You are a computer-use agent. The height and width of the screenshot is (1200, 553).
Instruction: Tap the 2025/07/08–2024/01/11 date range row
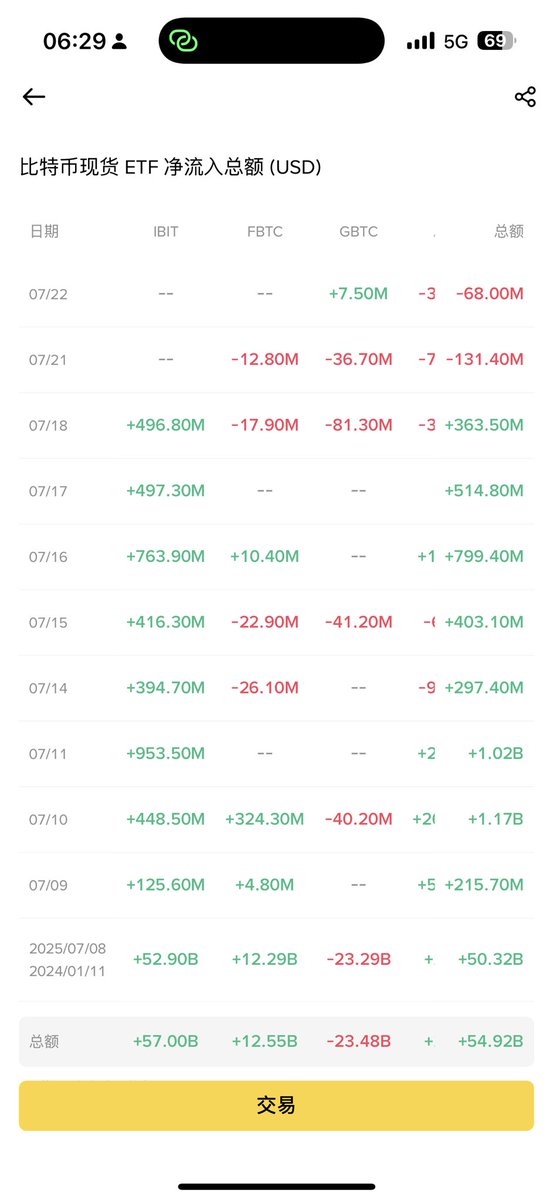(x=276, y=959)
